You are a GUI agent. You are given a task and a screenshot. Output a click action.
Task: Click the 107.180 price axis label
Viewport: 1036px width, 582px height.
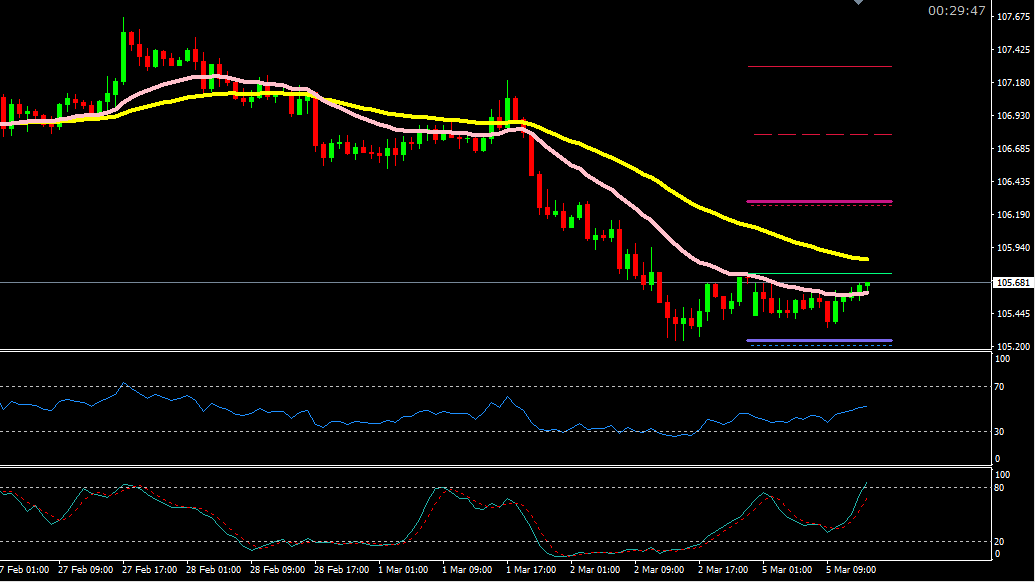[x=1013, y=83]
